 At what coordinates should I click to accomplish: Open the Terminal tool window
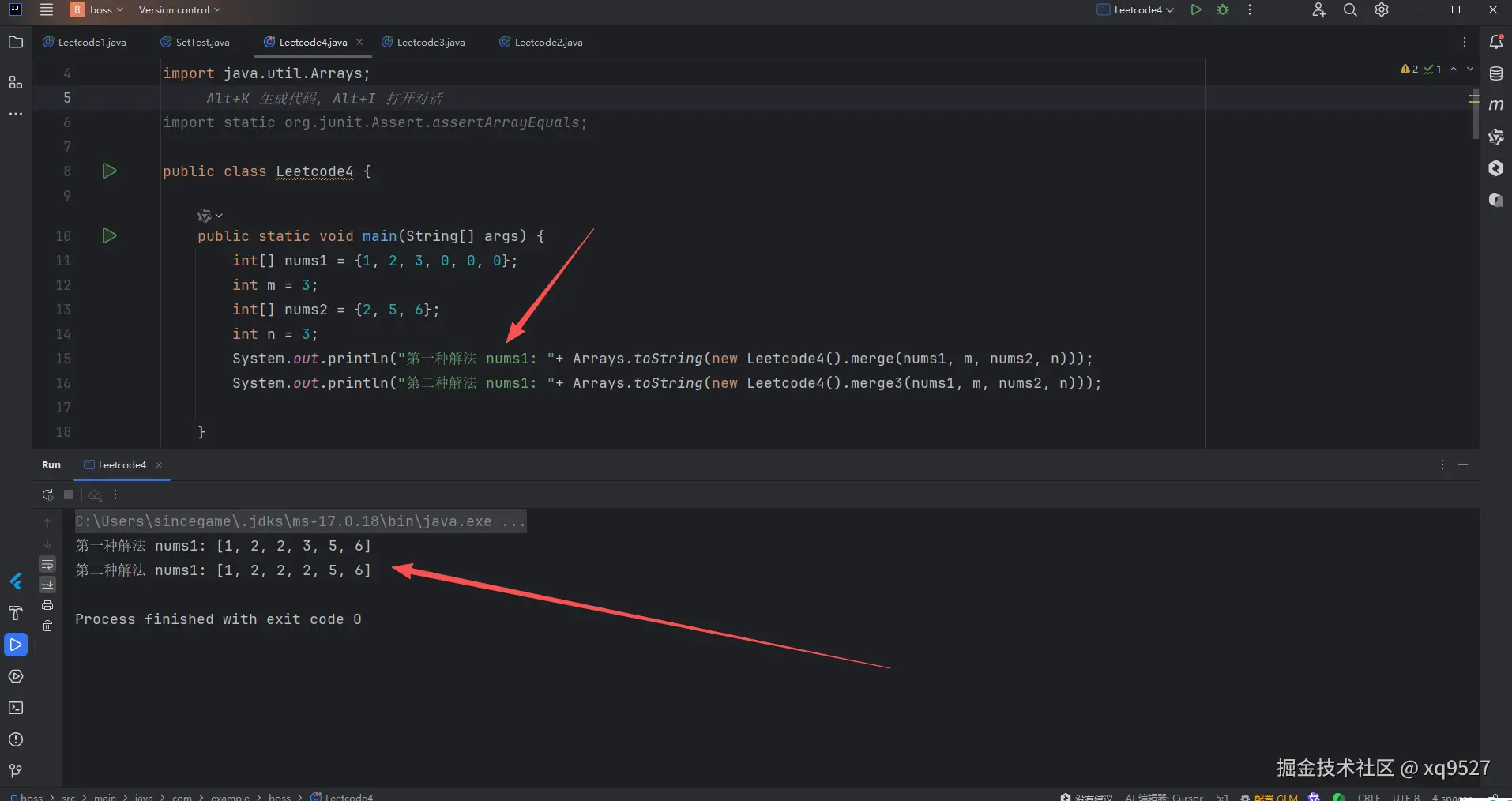click(16, 709)
